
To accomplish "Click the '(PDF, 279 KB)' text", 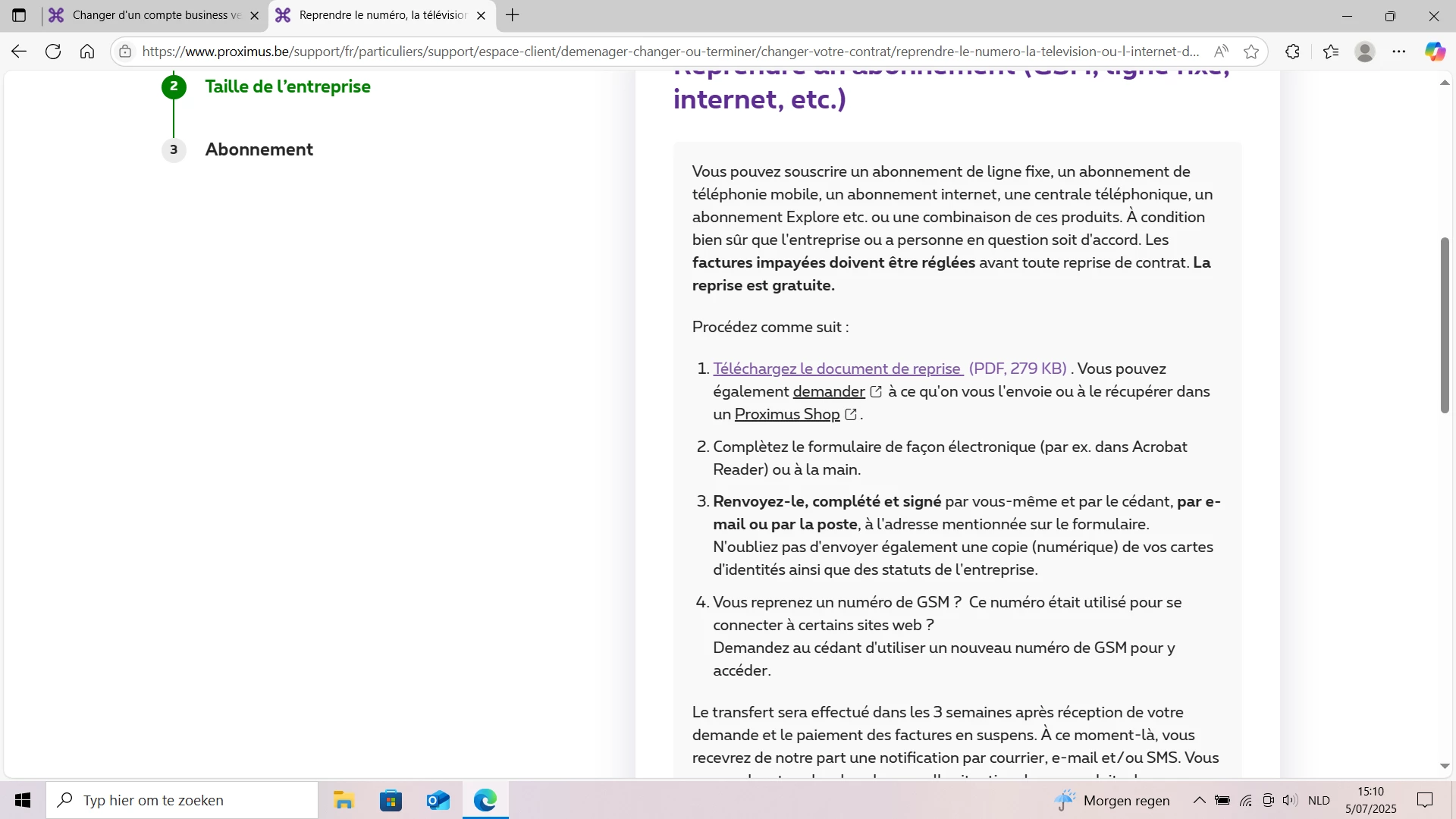I will coord(1018,369).
